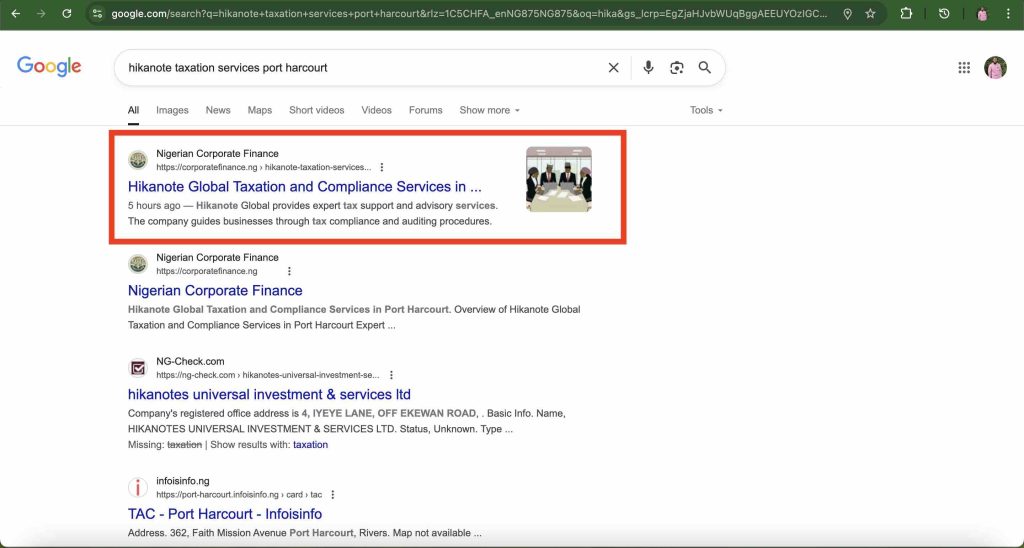This screenshot has height=548, width=1024.
Task: Go to Google home via the logo
Action: (x=49, y=66)
